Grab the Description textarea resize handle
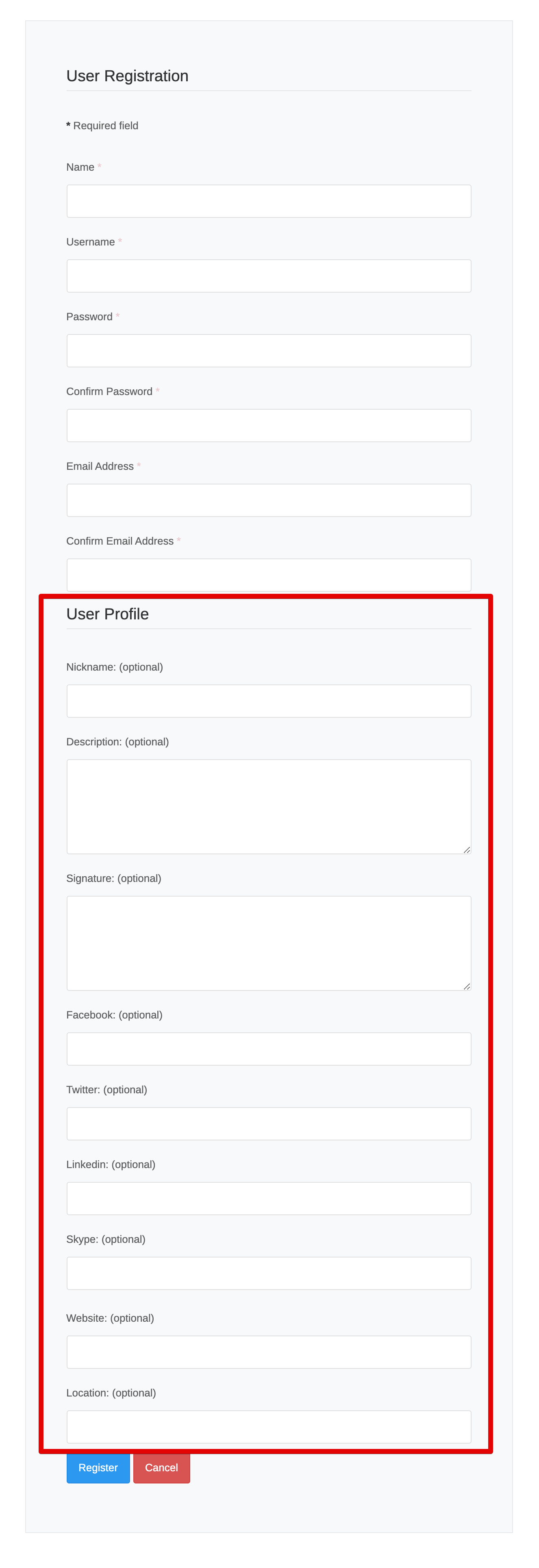Screen dimensions: 539x1568 (x=467, y=850)
